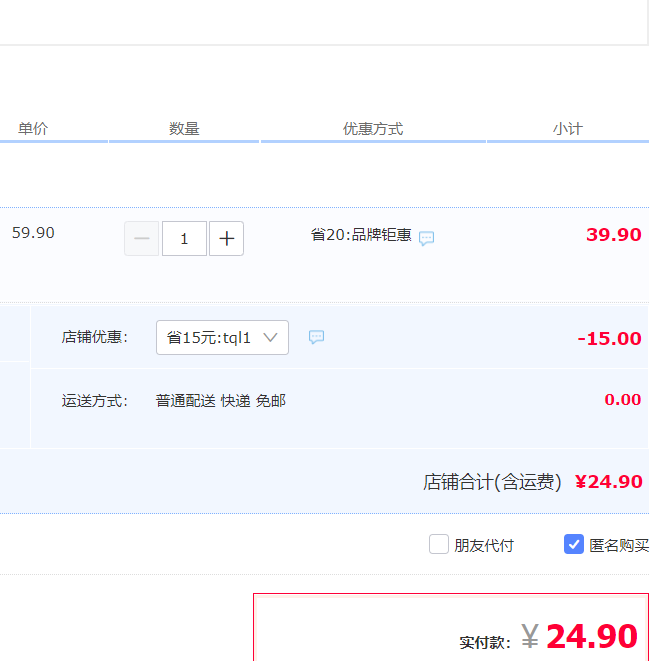
Task: Open the 省15元:tql1 shop discount dropdown
Action: 222,338
